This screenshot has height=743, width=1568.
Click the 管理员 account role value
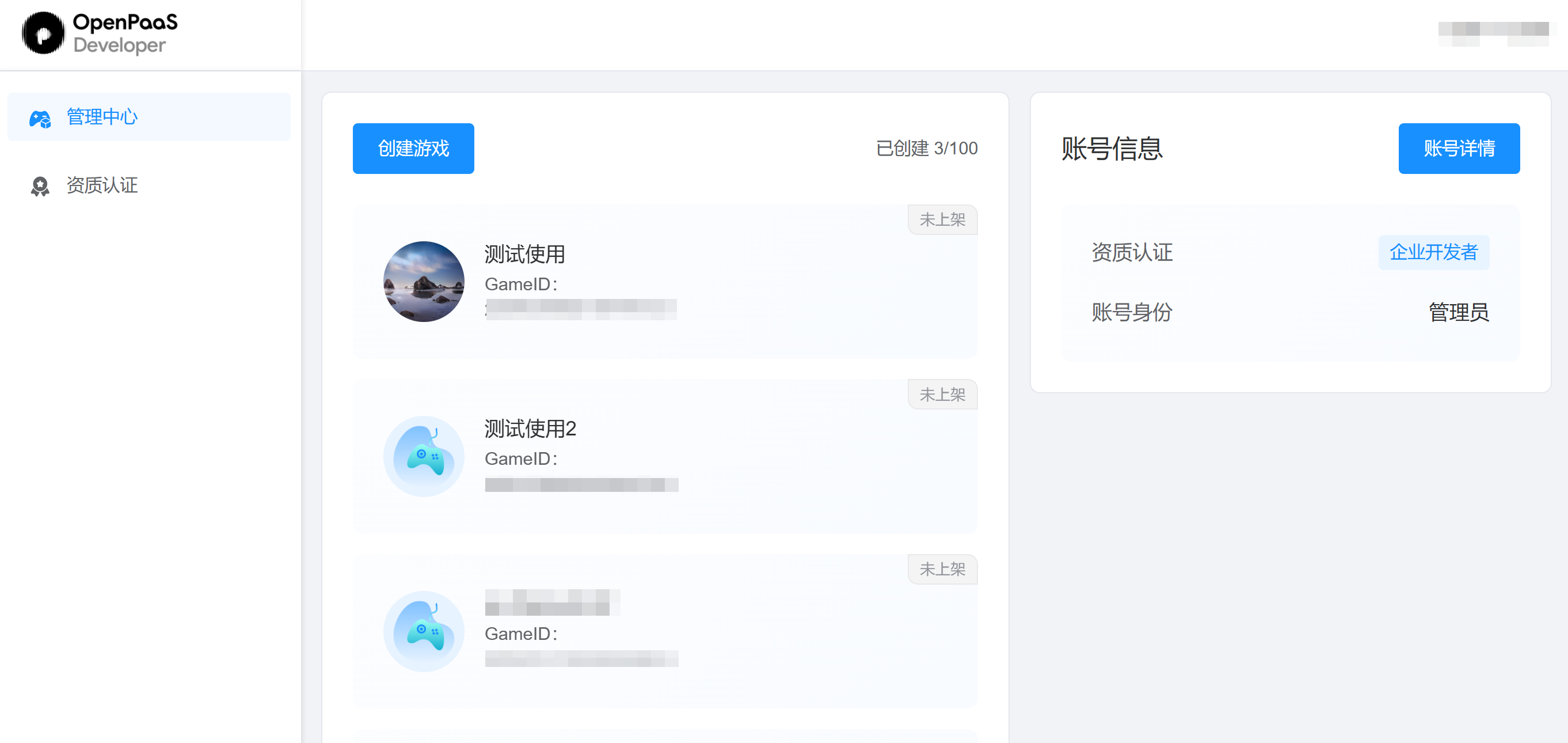pyautogui.click(x=1459, y=312)
